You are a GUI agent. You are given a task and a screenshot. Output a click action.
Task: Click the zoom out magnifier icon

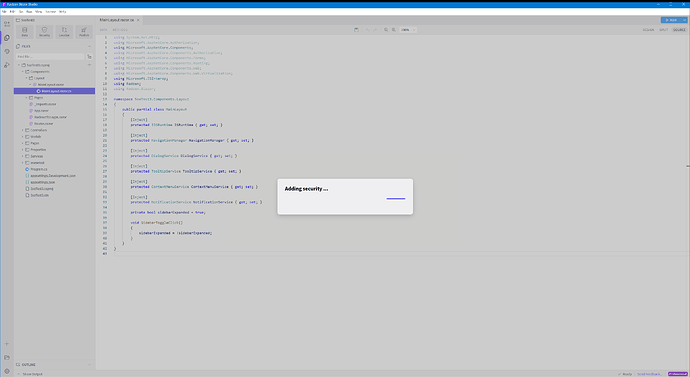click(386, 30)
